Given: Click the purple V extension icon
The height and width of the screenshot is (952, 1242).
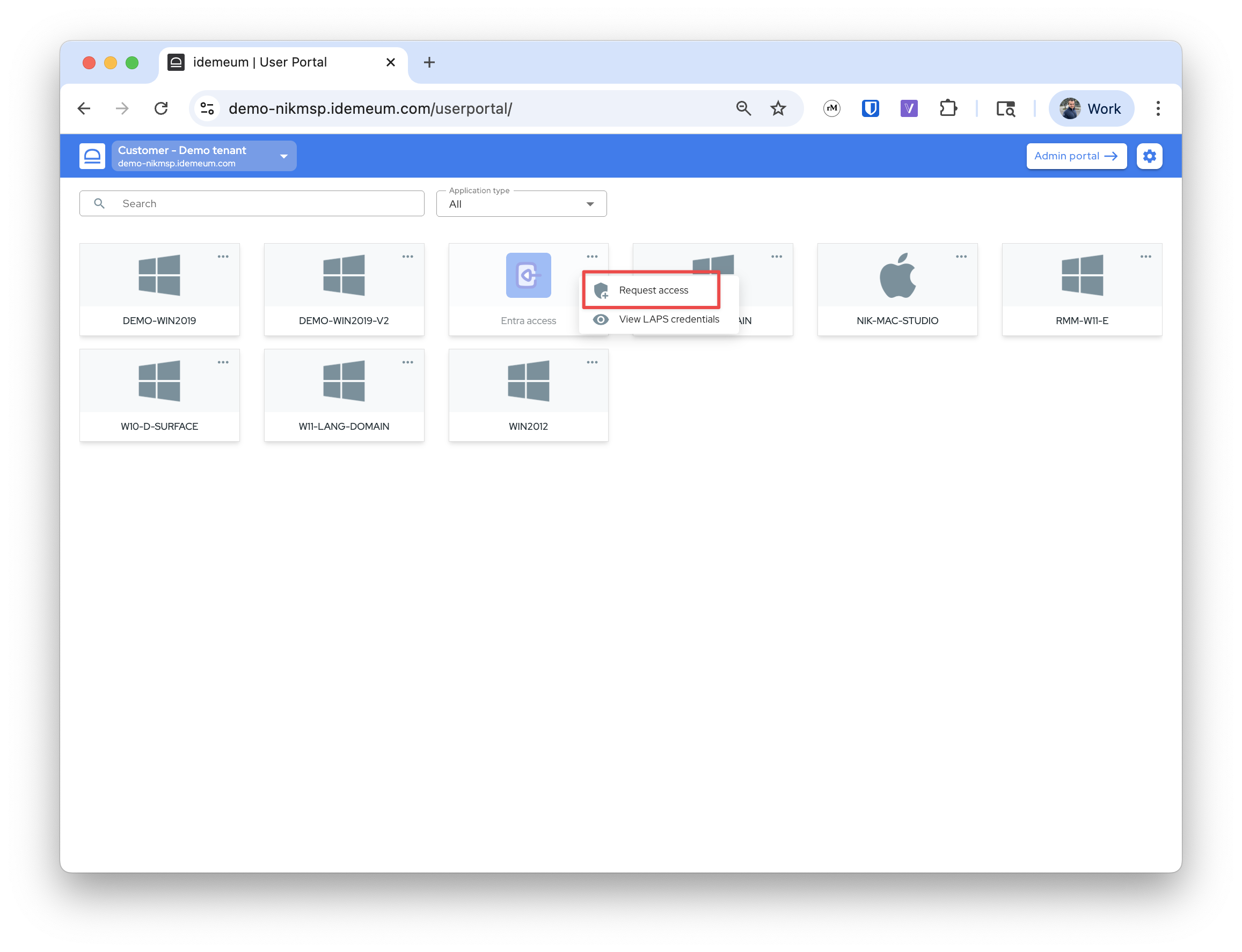Looking at the screenshot, I should click(908, 108).
